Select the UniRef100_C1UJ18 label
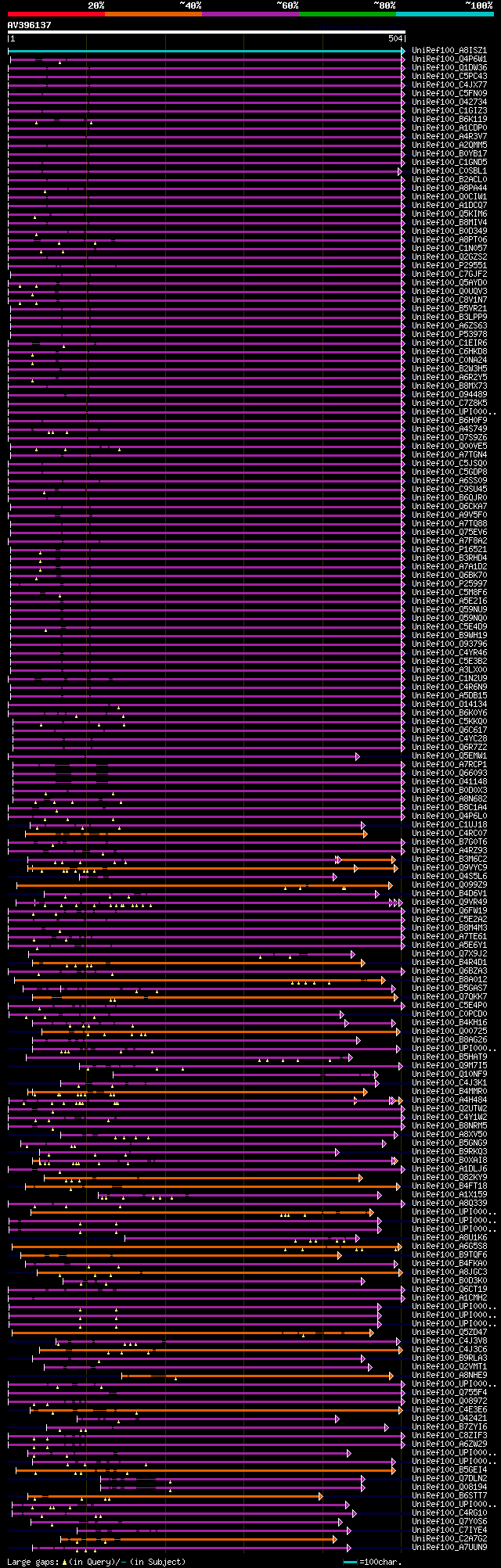Viewport: 501px width, 1568px height. (449, 825)
